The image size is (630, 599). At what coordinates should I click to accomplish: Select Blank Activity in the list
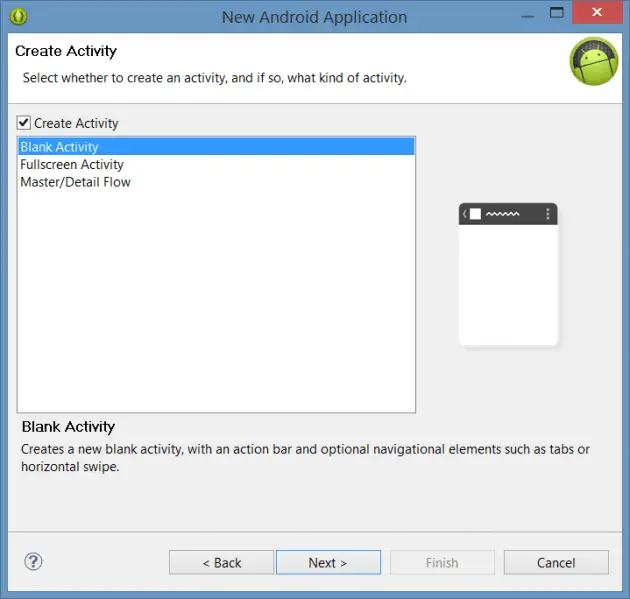(x=59, y=147)
